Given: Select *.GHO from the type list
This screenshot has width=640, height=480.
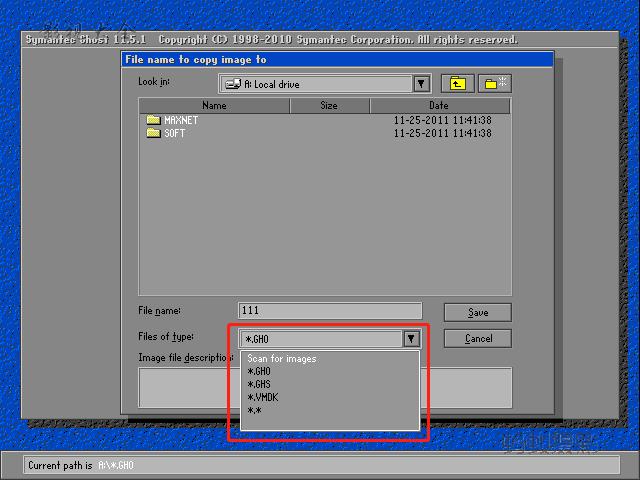Looking at the screenshot, I should (259, 371).
